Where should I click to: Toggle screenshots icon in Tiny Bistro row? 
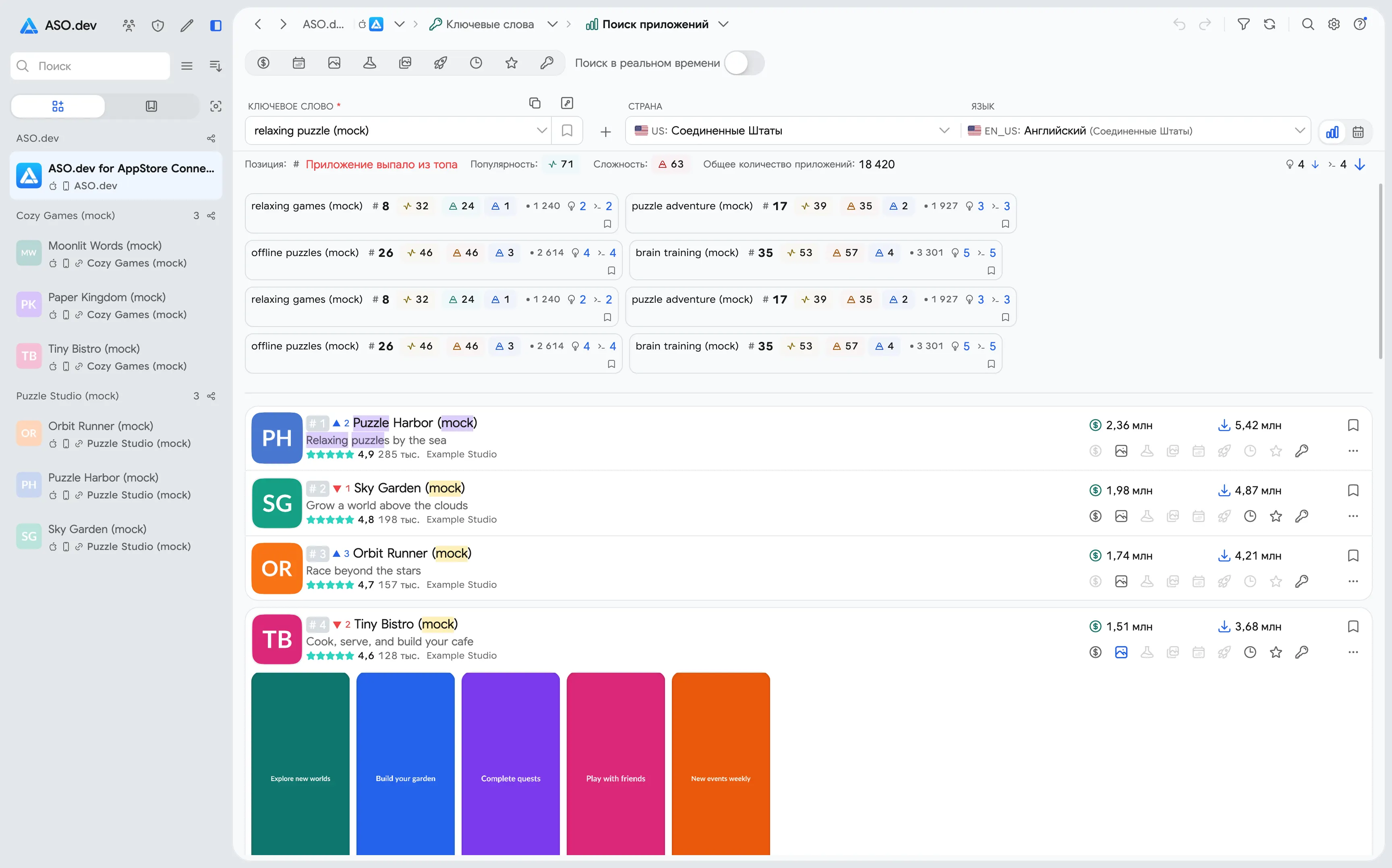click(x=1121, y=653)
